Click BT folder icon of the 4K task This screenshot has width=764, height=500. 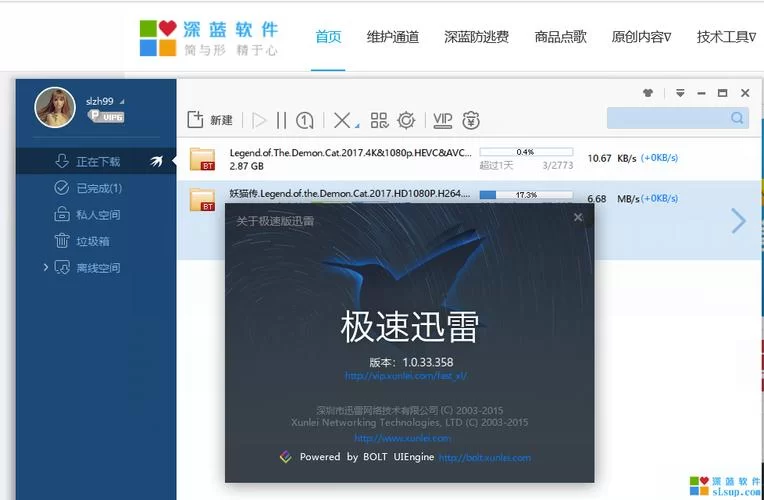pos(202,159)
